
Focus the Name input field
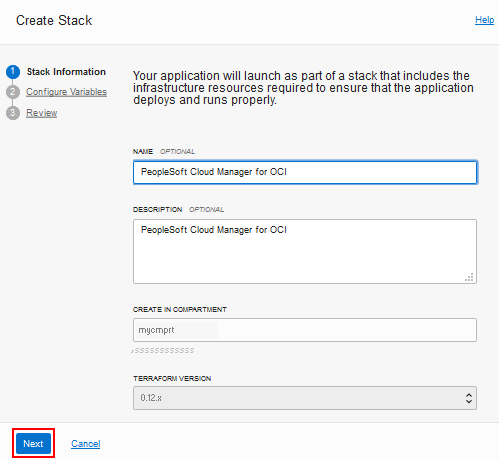(305, 172)
